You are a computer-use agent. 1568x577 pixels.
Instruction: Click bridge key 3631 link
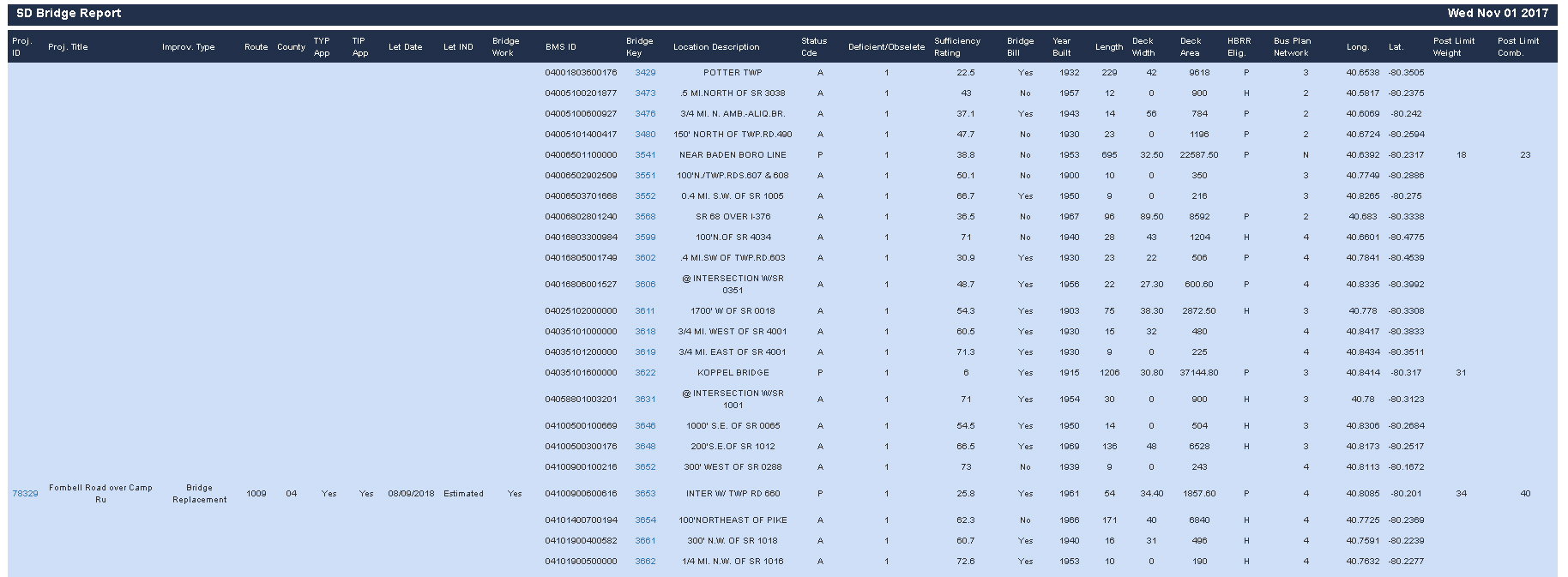click(645, 400)
